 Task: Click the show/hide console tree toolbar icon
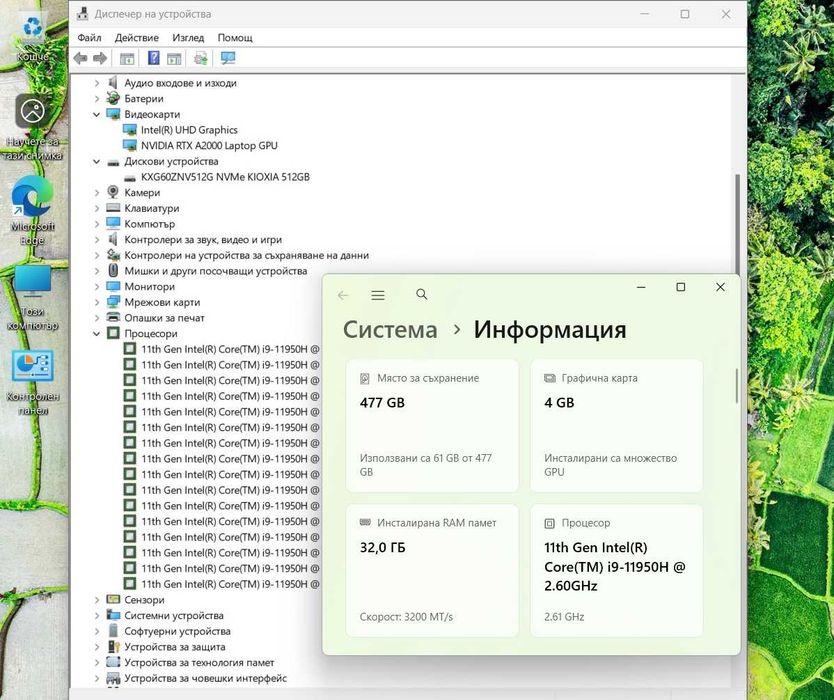[x=127, y=59]
